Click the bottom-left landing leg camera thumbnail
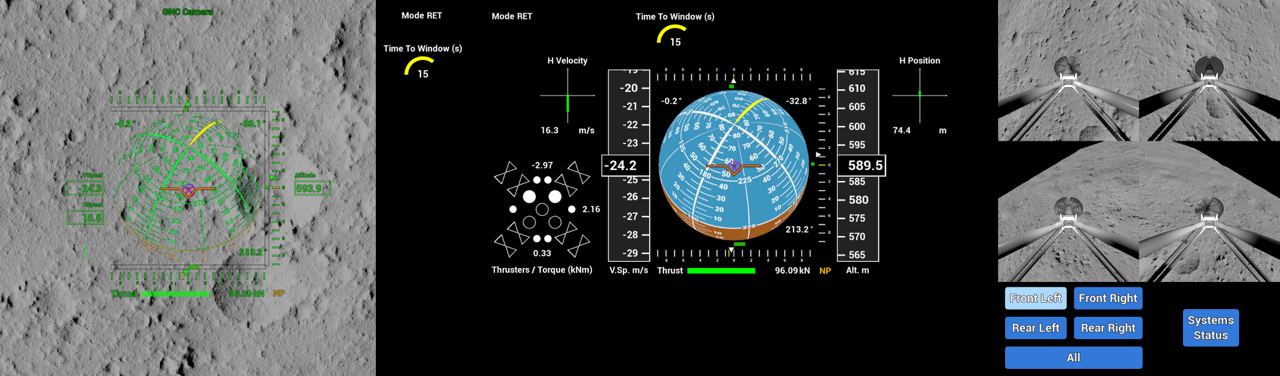This screenshot has width=1280, height=376. coord(1068,211)
